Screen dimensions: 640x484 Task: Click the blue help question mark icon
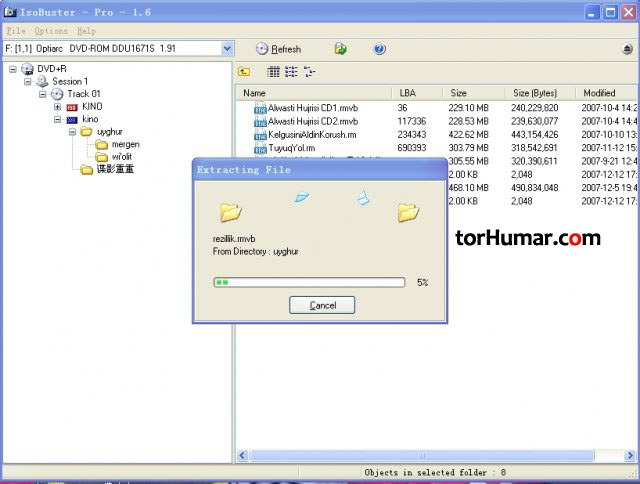379,49
